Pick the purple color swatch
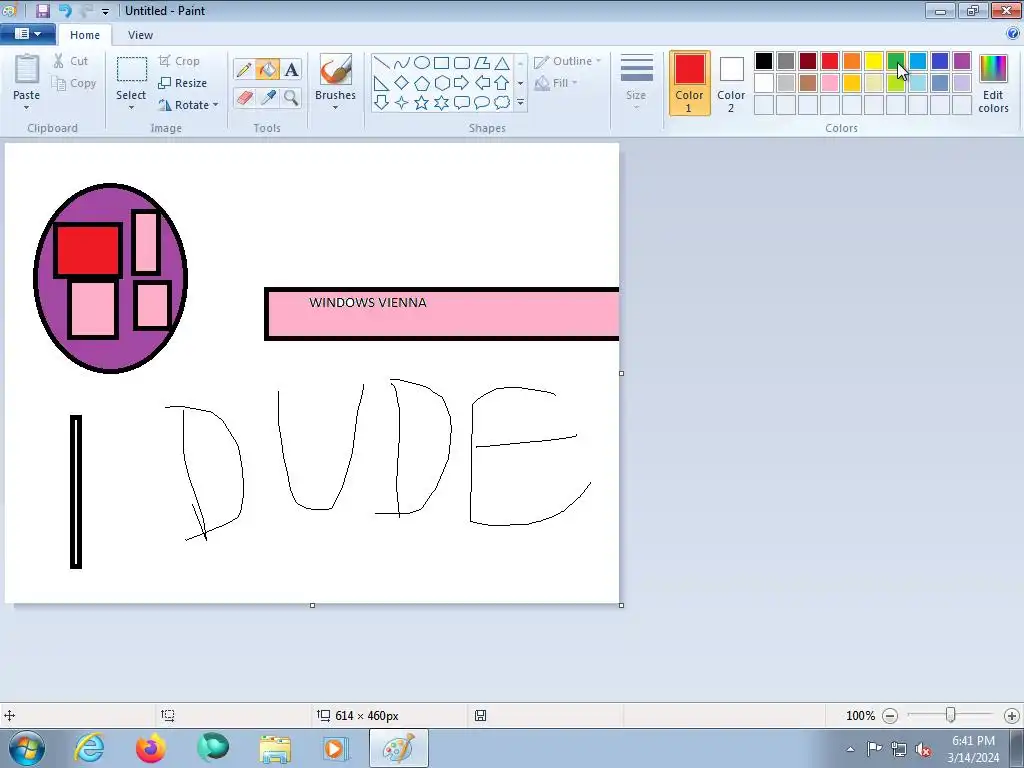Viewport: 1024px width, 768px height. 961,61
